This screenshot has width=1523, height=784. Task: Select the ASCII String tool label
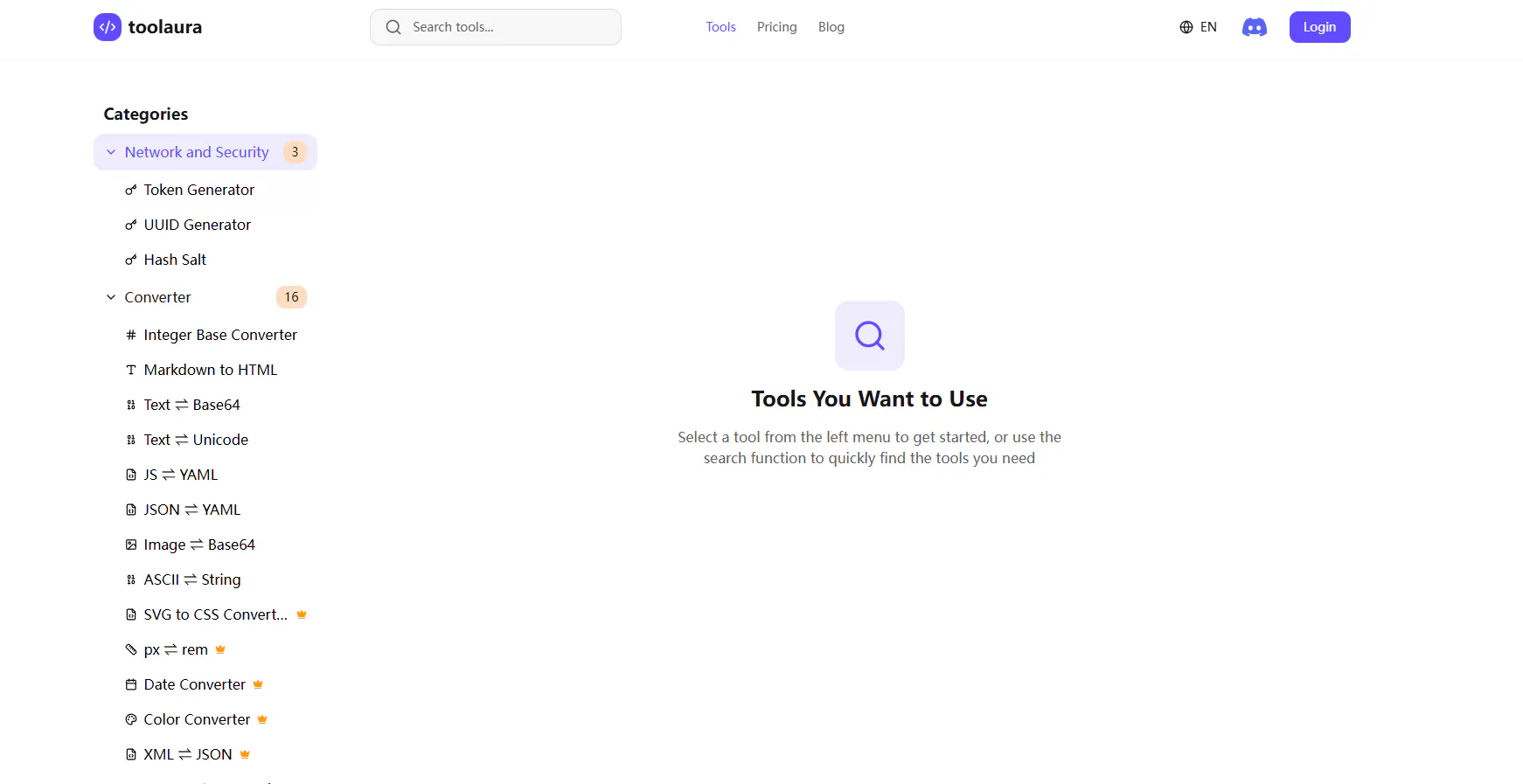tap(192, 579)
